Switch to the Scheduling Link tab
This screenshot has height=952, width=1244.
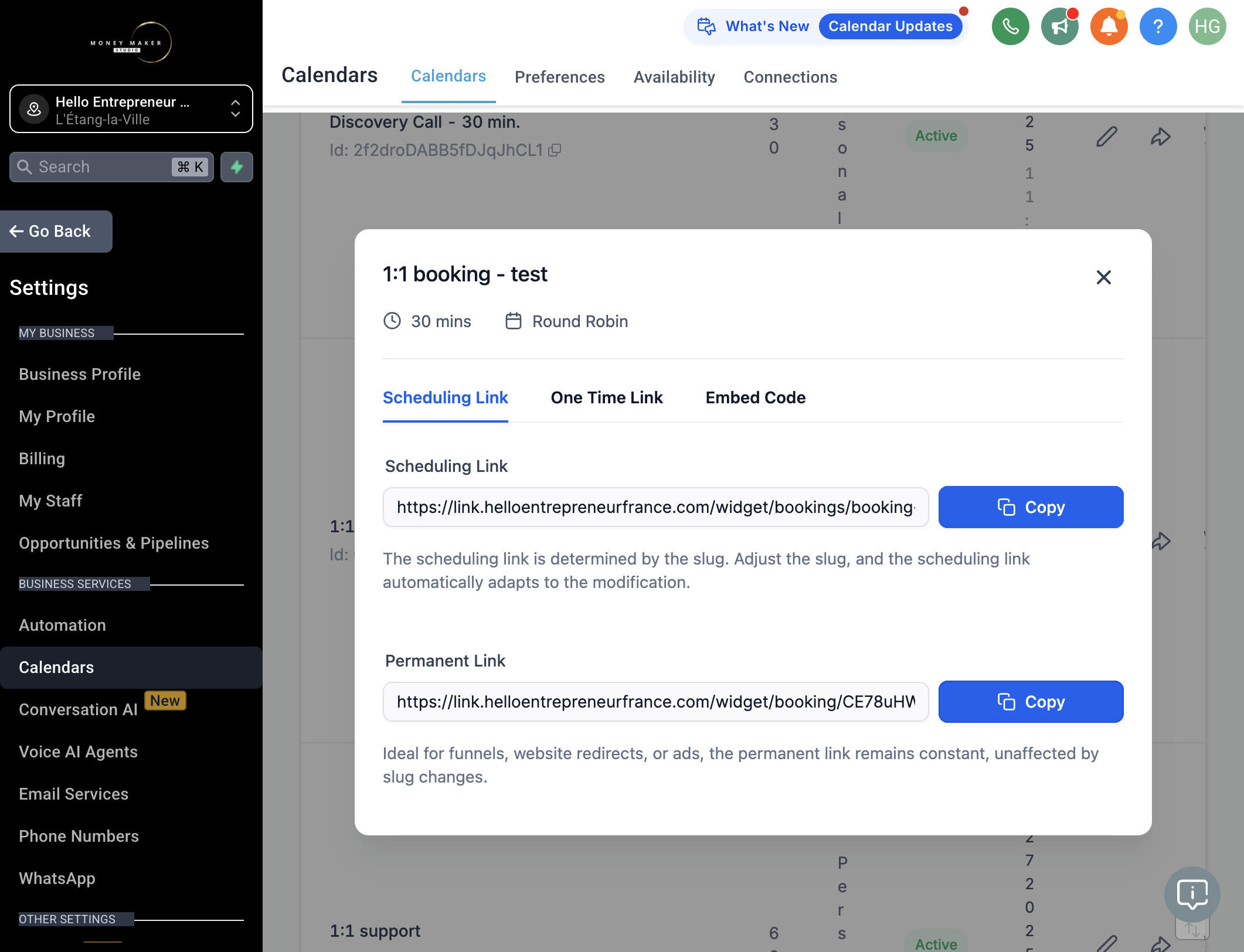(445, 397)
